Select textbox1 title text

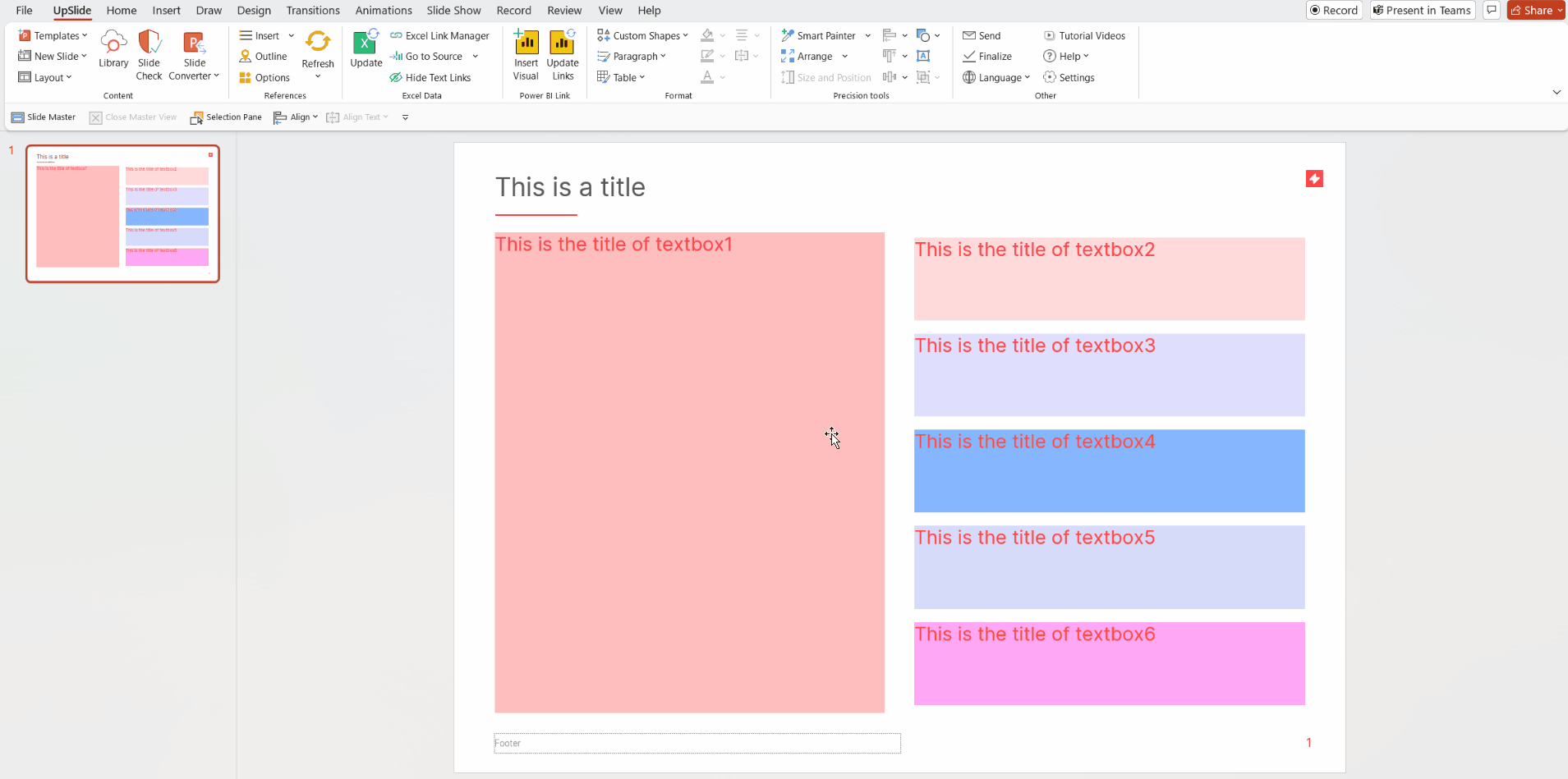tap(614, 245)
